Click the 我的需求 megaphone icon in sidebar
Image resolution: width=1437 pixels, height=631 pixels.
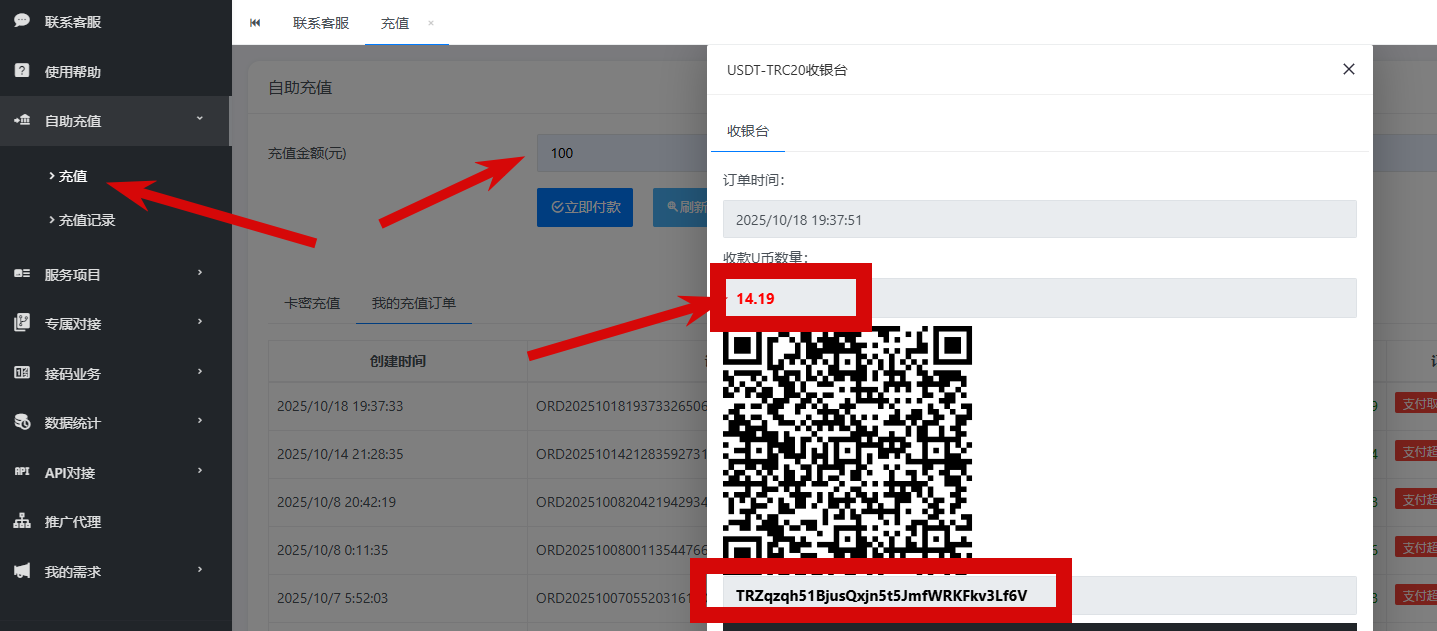pos(22,571)
